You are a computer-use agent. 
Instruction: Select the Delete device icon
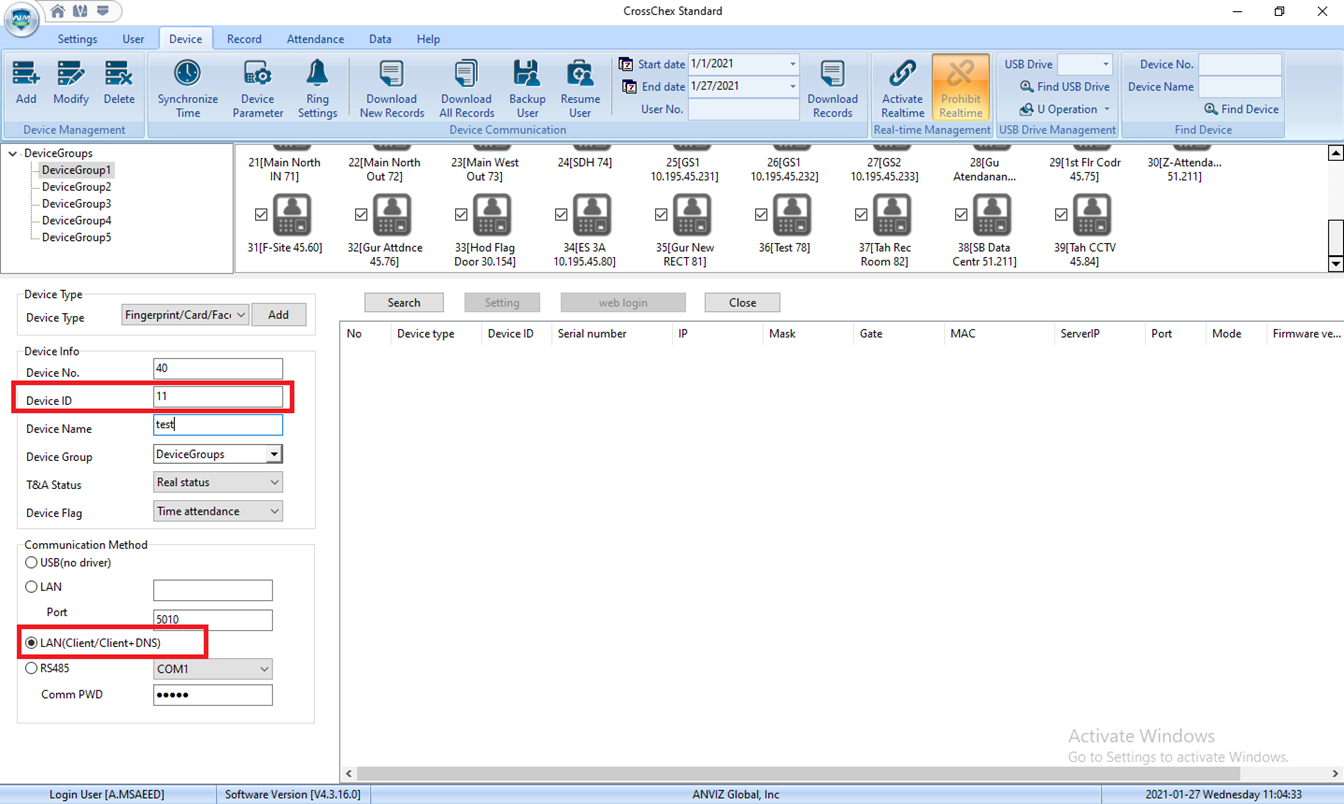tap(118, 82)
